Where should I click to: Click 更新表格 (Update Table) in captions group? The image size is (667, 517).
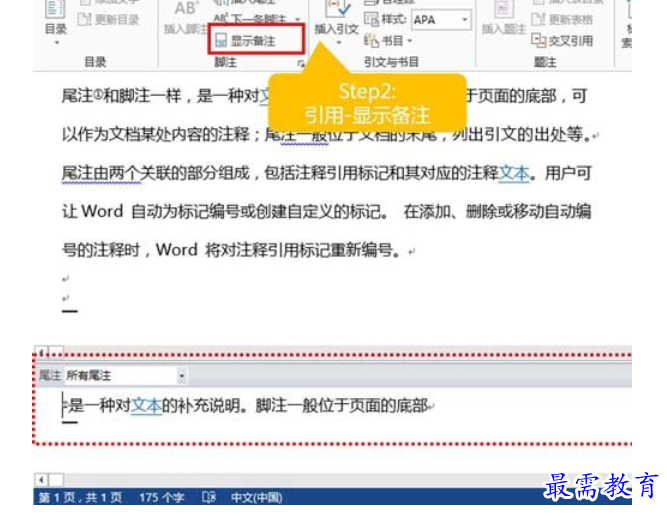pyautogui.click(x=562, y=20)
